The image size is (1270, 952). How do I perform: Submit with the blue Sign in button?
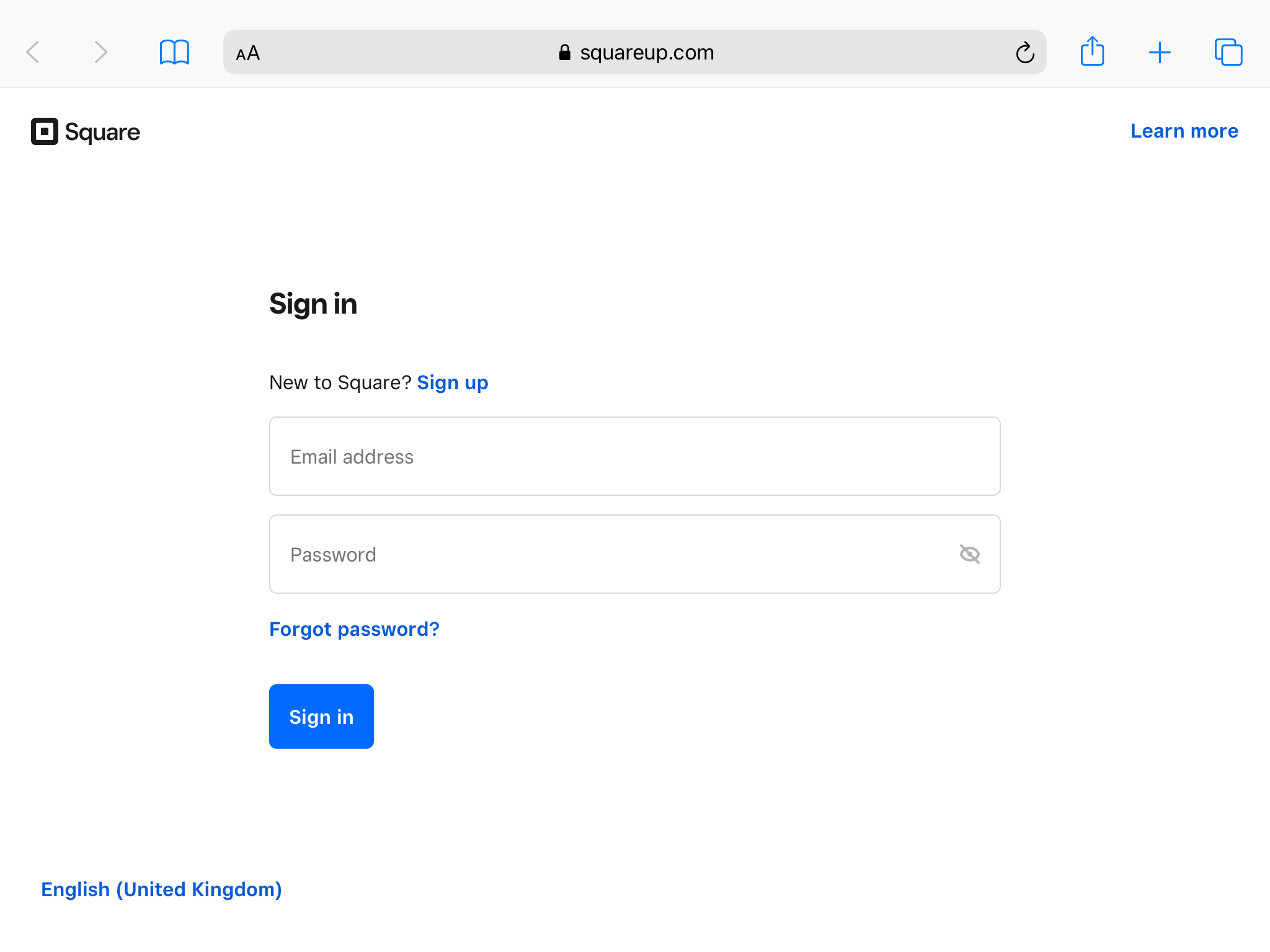(321, 716)
